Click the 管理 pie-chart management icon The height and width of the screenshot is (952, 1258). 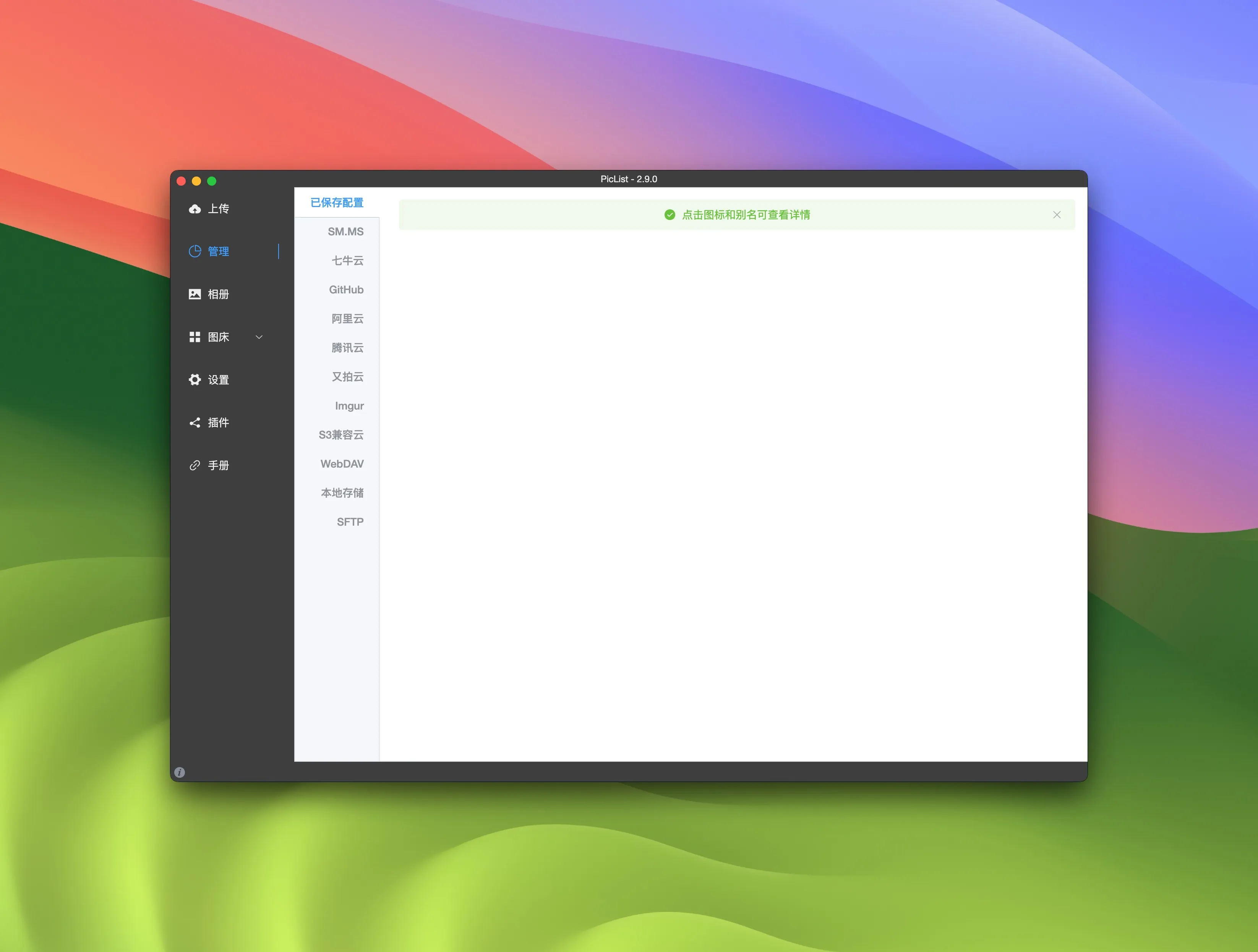195,251
